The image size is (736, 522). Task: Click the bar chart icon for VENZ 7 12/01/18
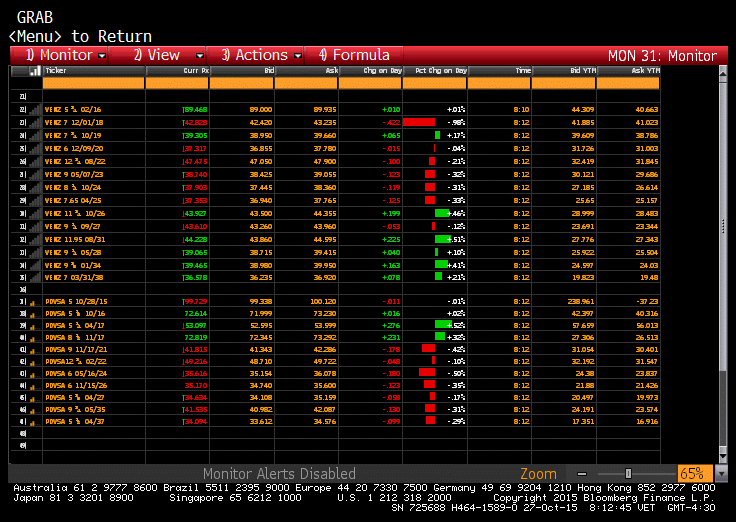[x=35, y=123]
